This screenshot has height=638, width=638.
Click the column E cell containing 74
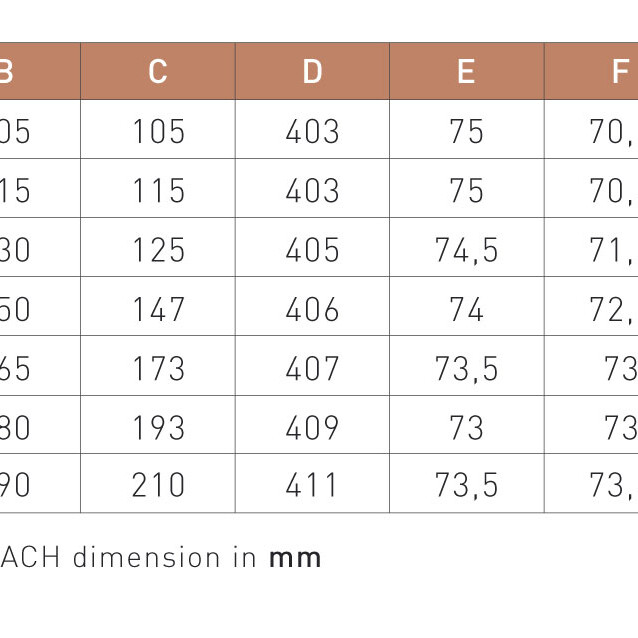(x=466, y=308)
